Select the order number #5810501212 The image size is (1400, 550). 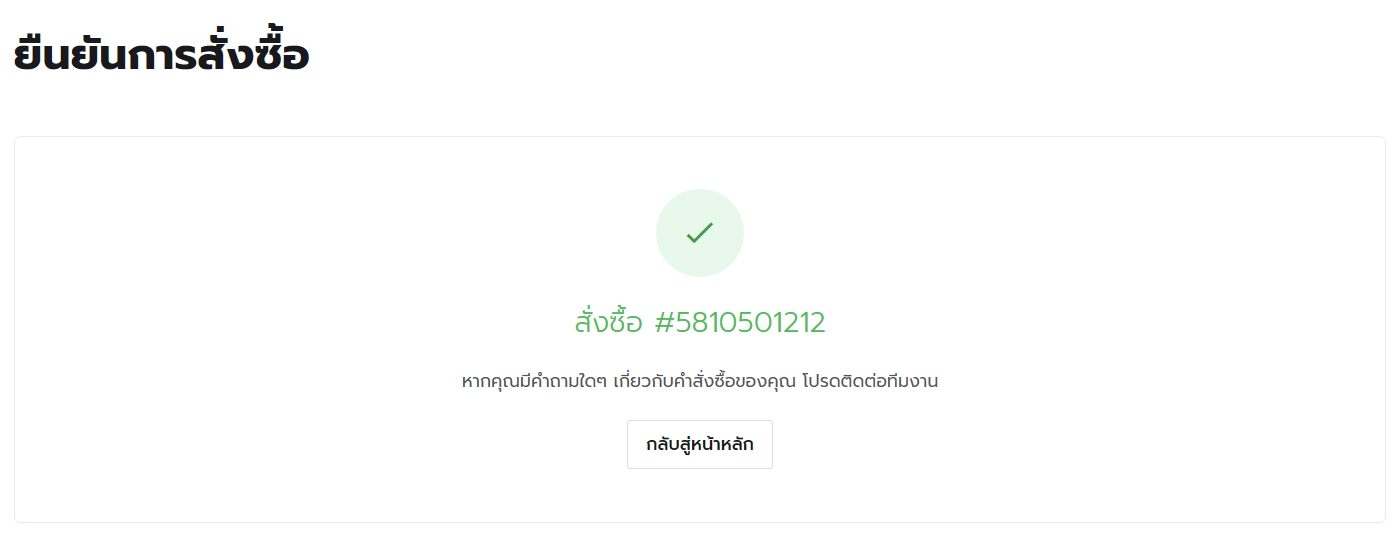click(x=740, y=322)
